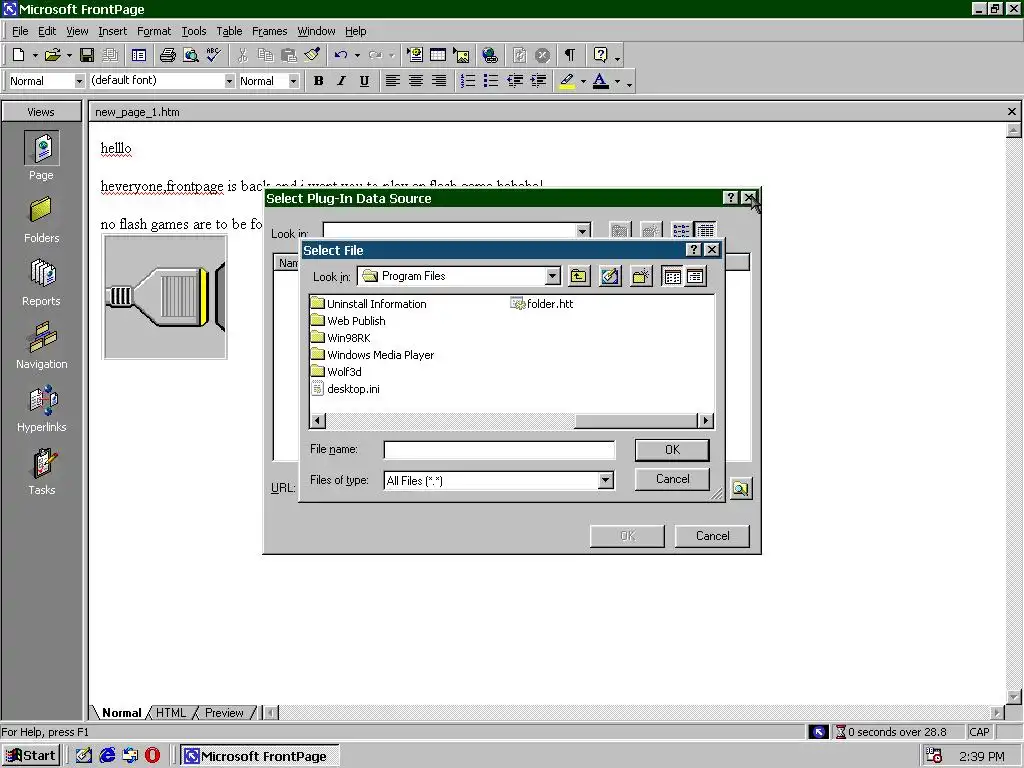Run the ABC spelling check icon
1024x768 pixels.
point(214,56)
